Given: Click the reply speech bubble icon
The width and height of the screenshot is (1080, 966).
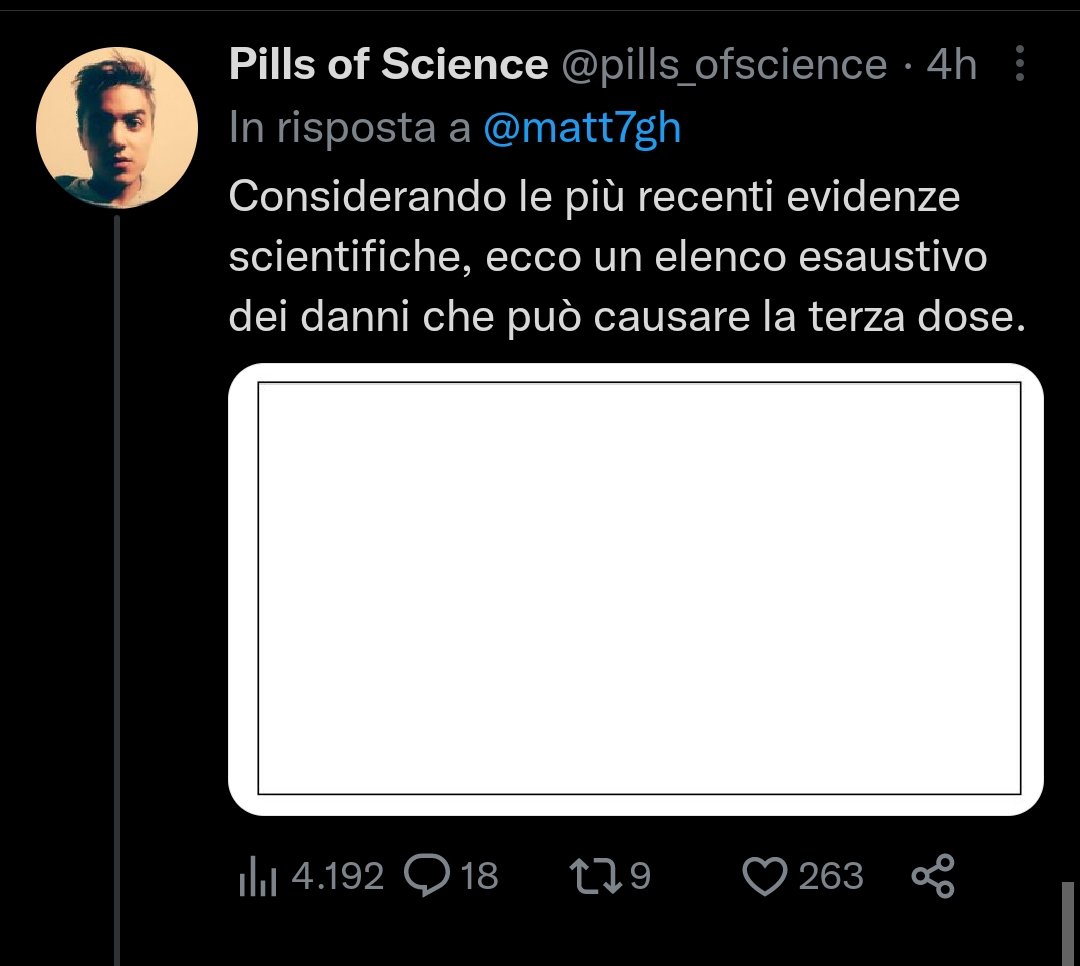Looking at the screenshot, I should click(x=425, y=877).
